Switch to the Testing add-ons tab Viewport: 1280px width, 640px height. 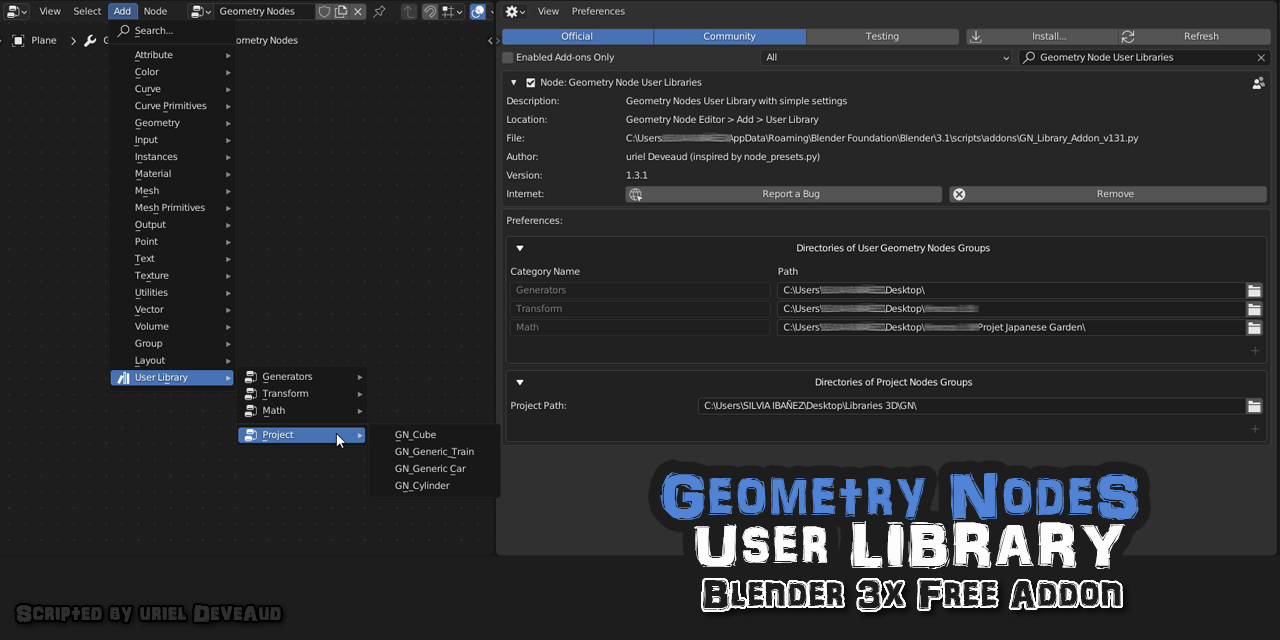coord(882,36)
